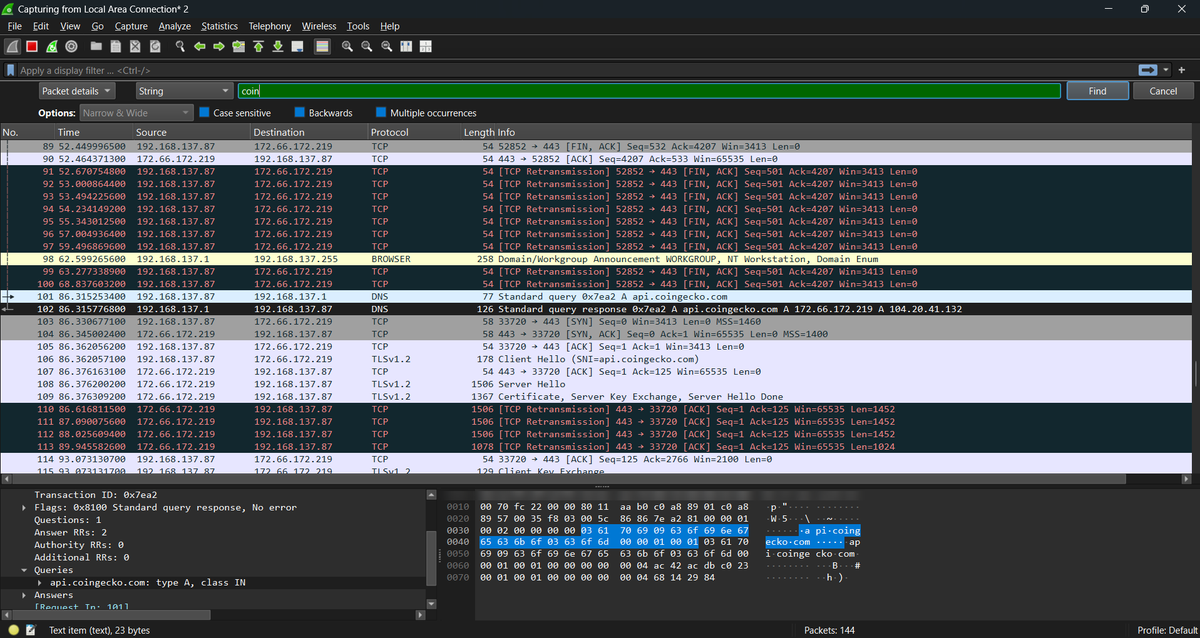This screenshot has width=1200, height=638.
Task: Close this capture file icon
Action: point(135,46)
